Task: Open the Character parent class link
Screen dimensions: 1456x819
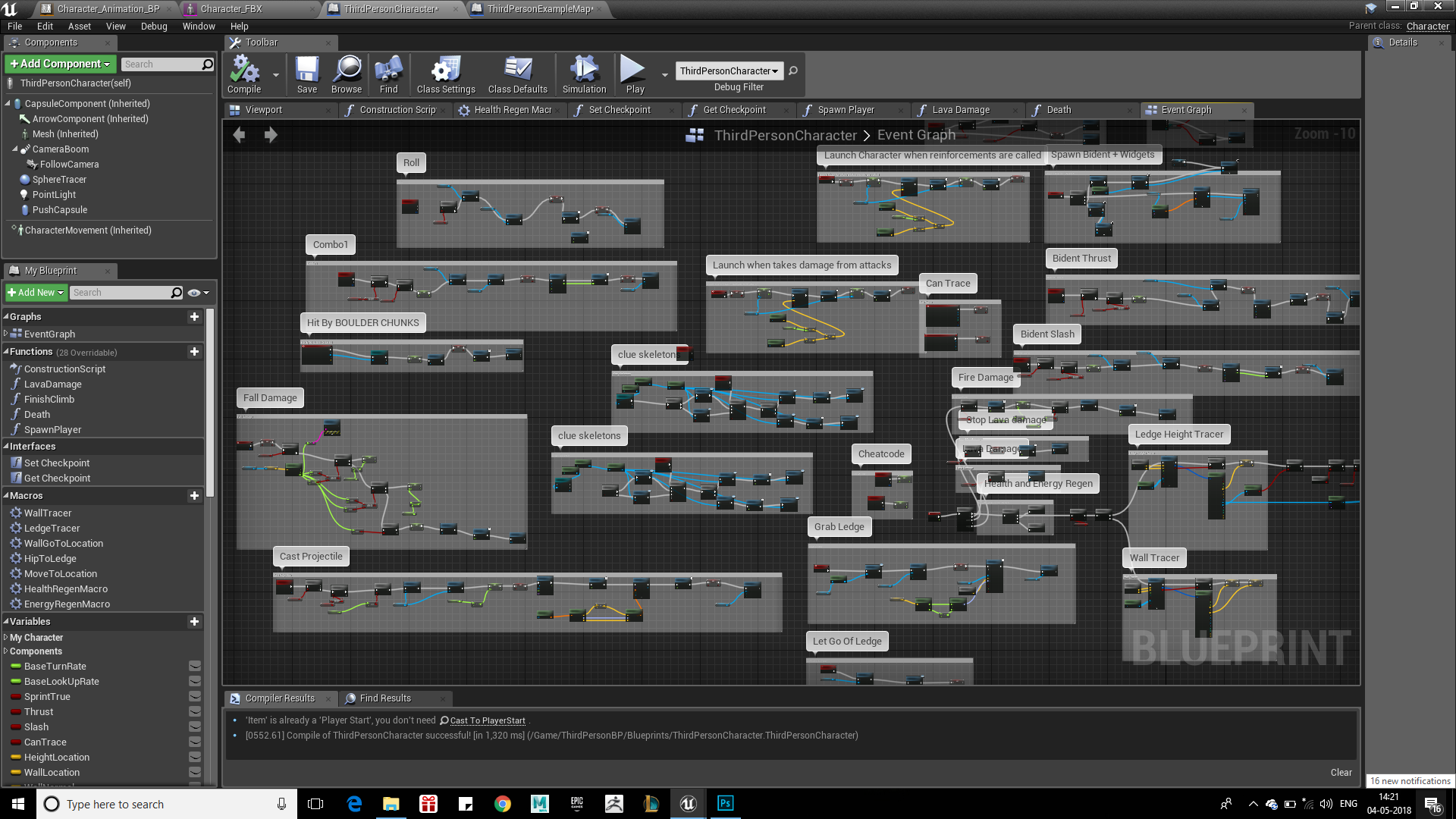Action: click(x=1427, y=27)
